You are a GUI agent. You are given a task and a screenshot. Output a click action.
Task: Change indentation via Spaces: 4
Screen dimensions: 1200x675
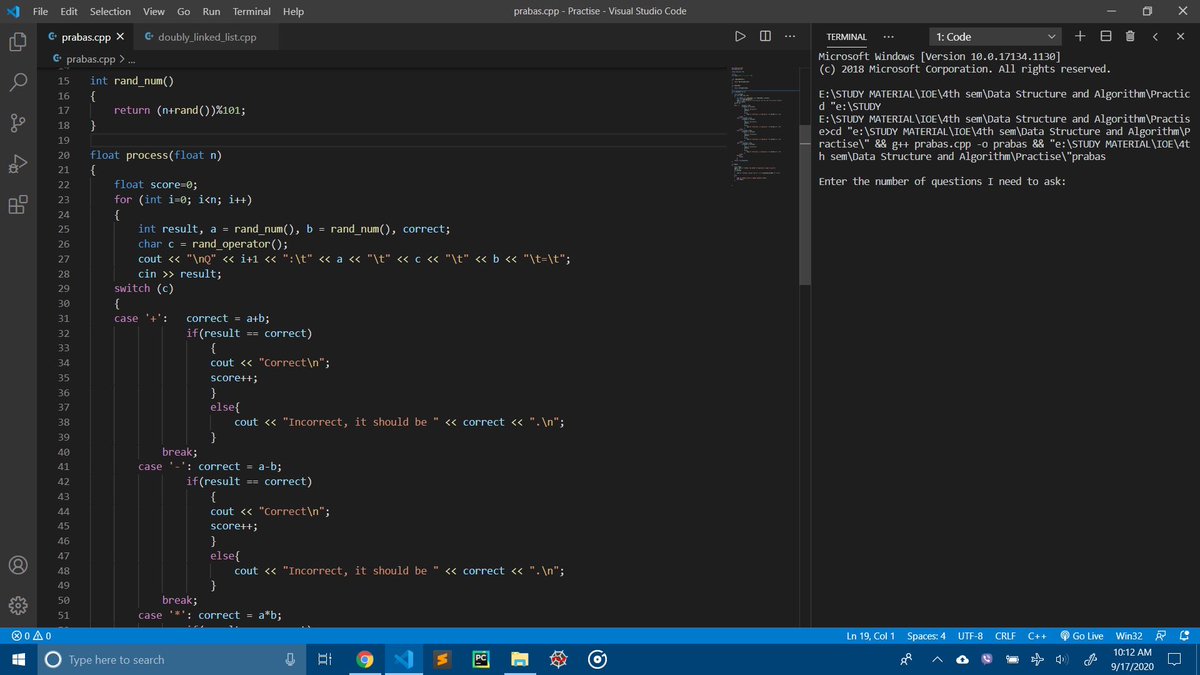click(927, 636)
